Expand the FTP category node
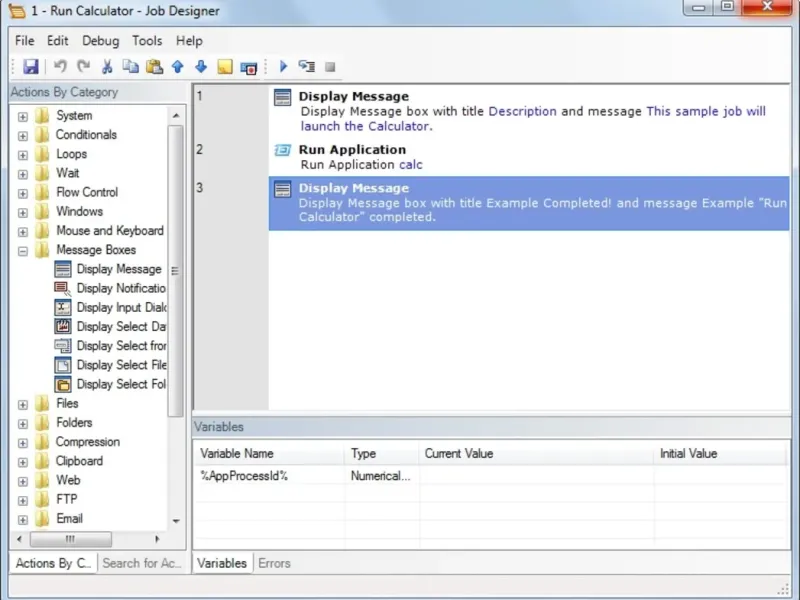This screenshot has height=600, width=800. click(x=22, y=500)
